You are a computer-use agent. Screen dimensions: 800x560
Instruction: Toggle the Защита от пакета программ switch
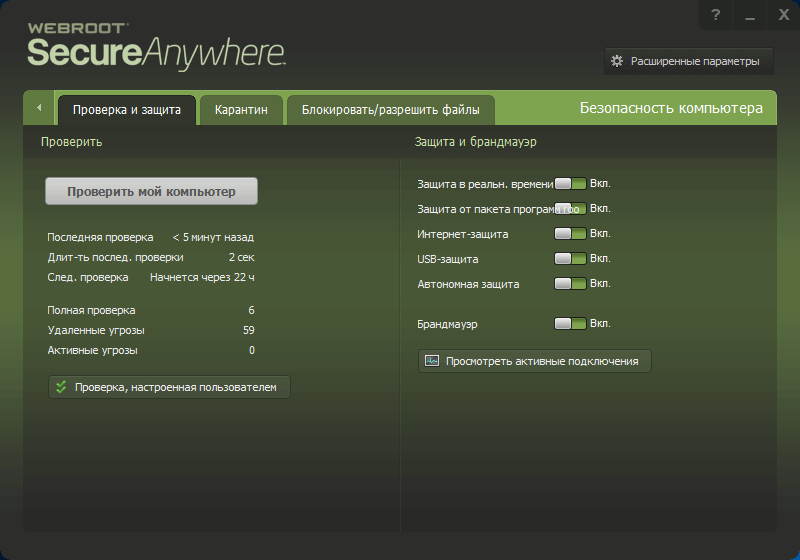(x=570, y=209)
